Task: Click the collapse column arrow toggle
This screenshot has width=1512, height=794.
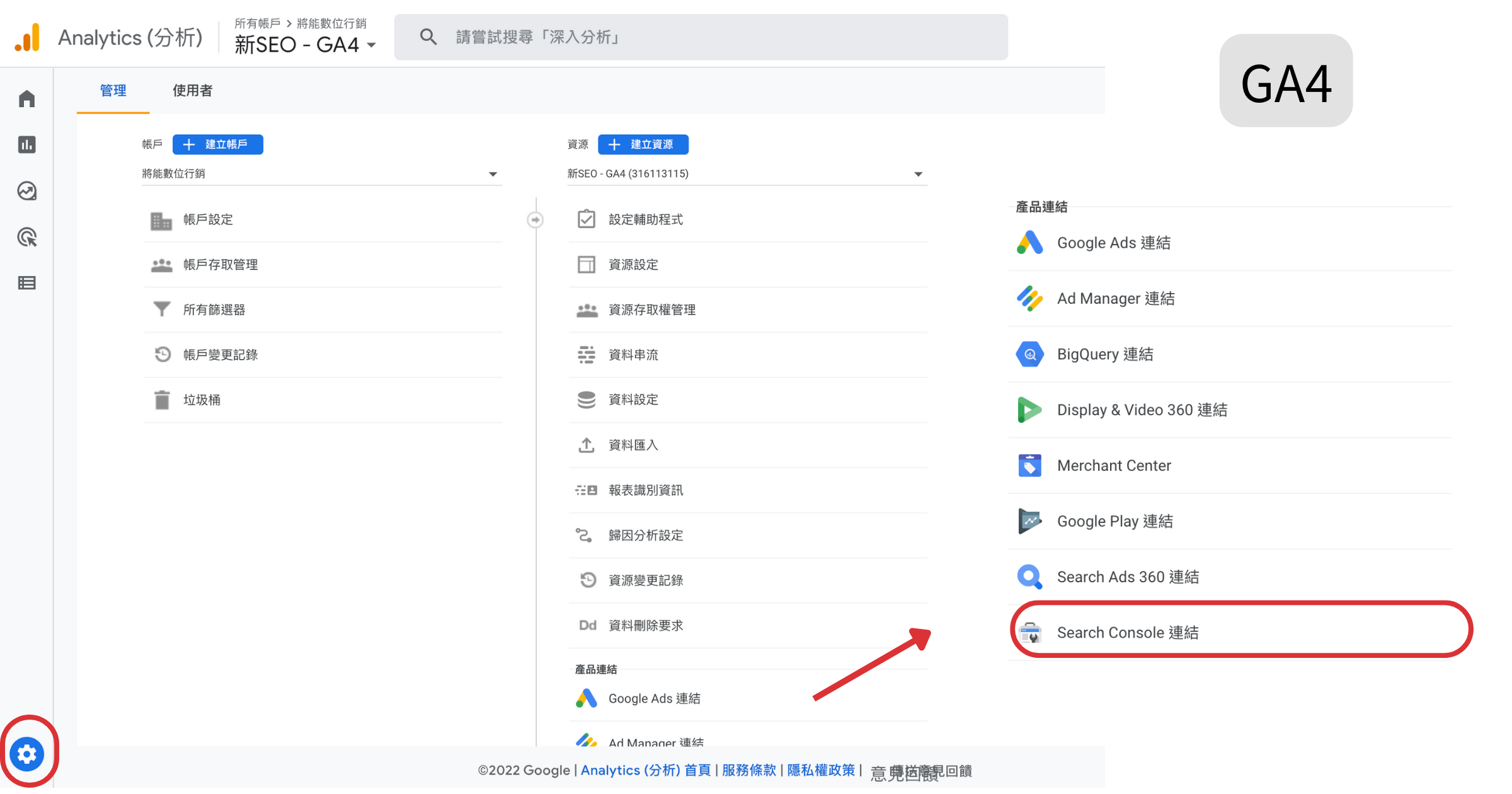Action: 535,220
